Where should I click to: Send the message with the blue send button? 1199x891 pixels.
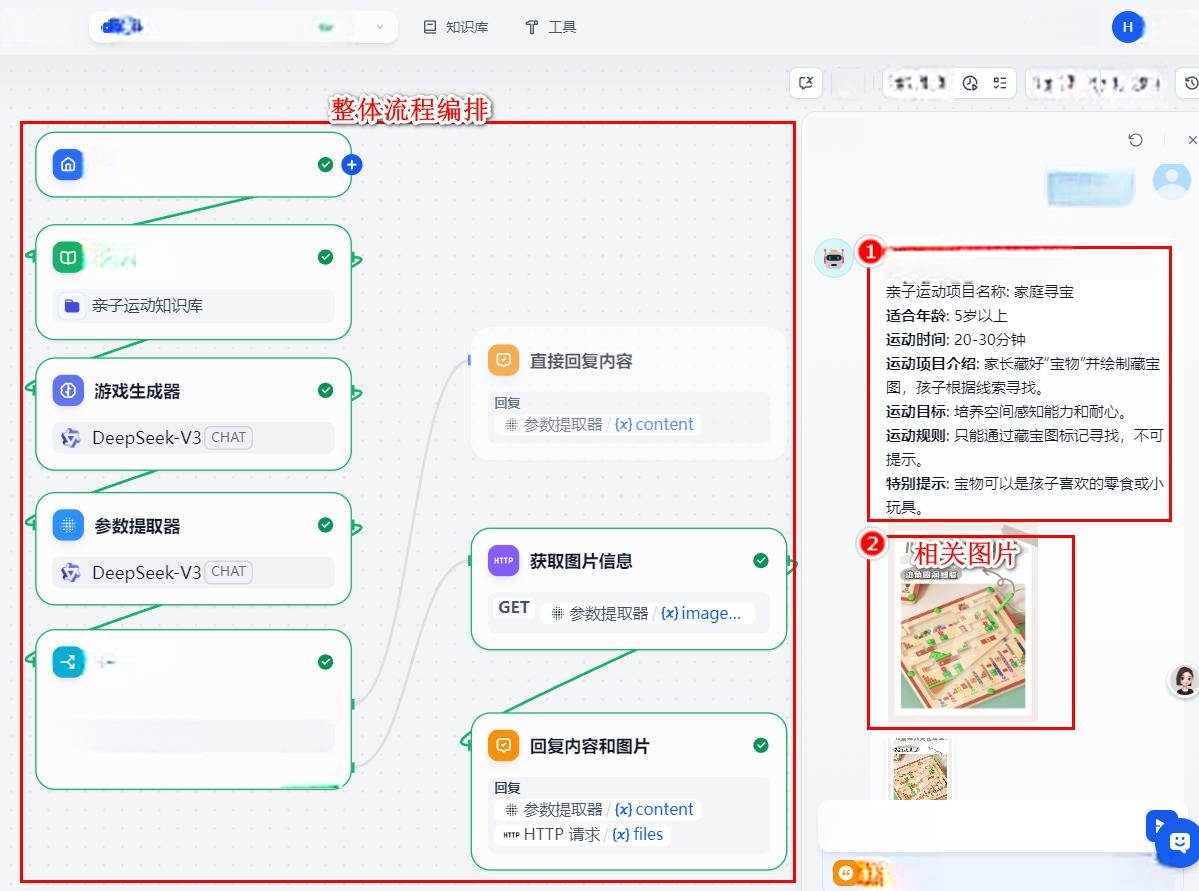(x=1158, y=825)
